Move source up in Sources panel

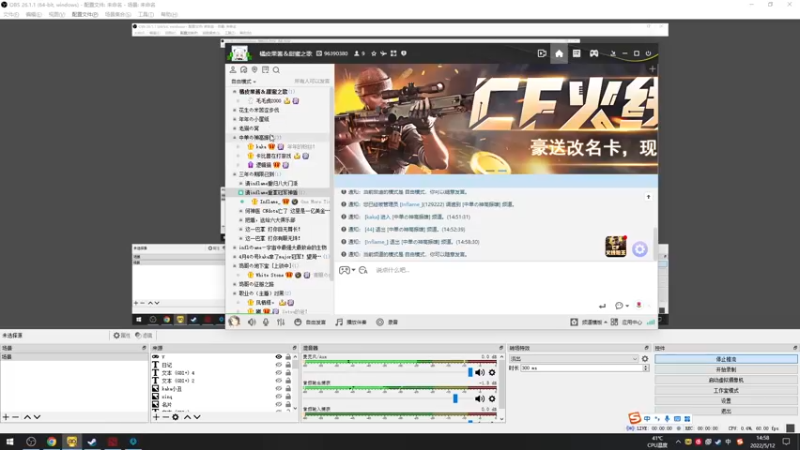(187, 417)
